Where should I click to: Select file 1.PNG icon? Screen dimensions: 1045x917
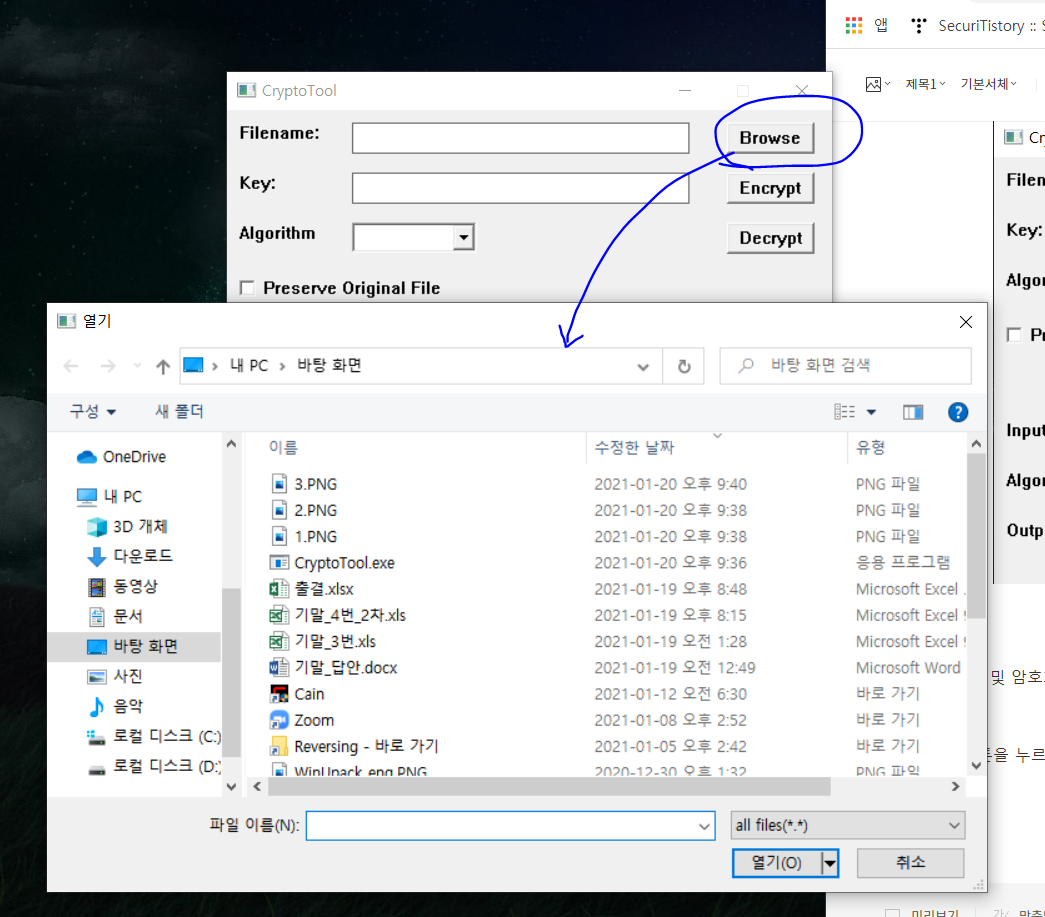pyautogui.click(x=280, y=536)
